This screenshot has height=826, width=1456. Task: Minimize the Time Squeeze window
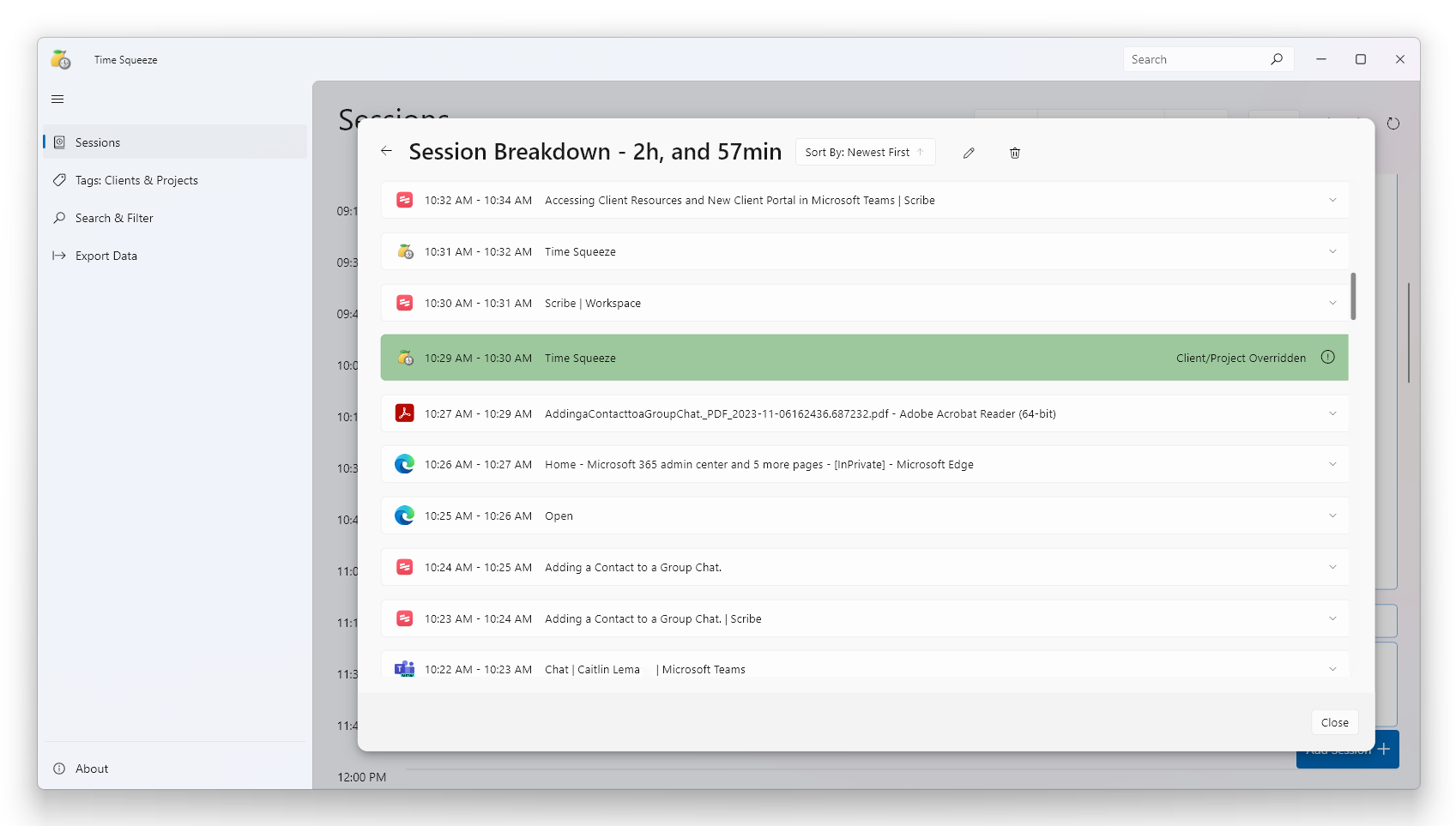[1321, 59]
